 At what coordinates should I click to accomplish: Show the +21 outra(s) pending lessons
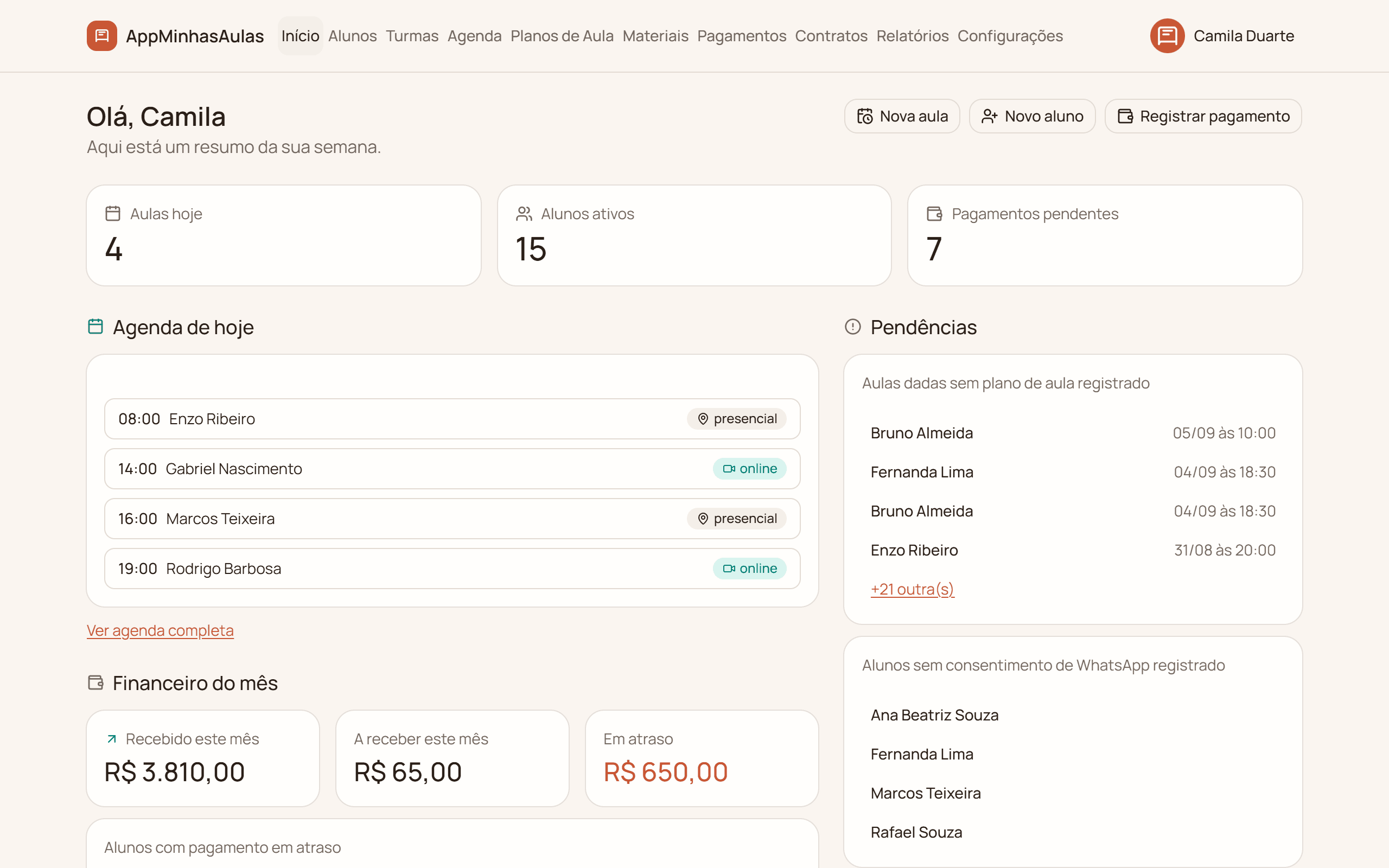click(x=912, y=589)
